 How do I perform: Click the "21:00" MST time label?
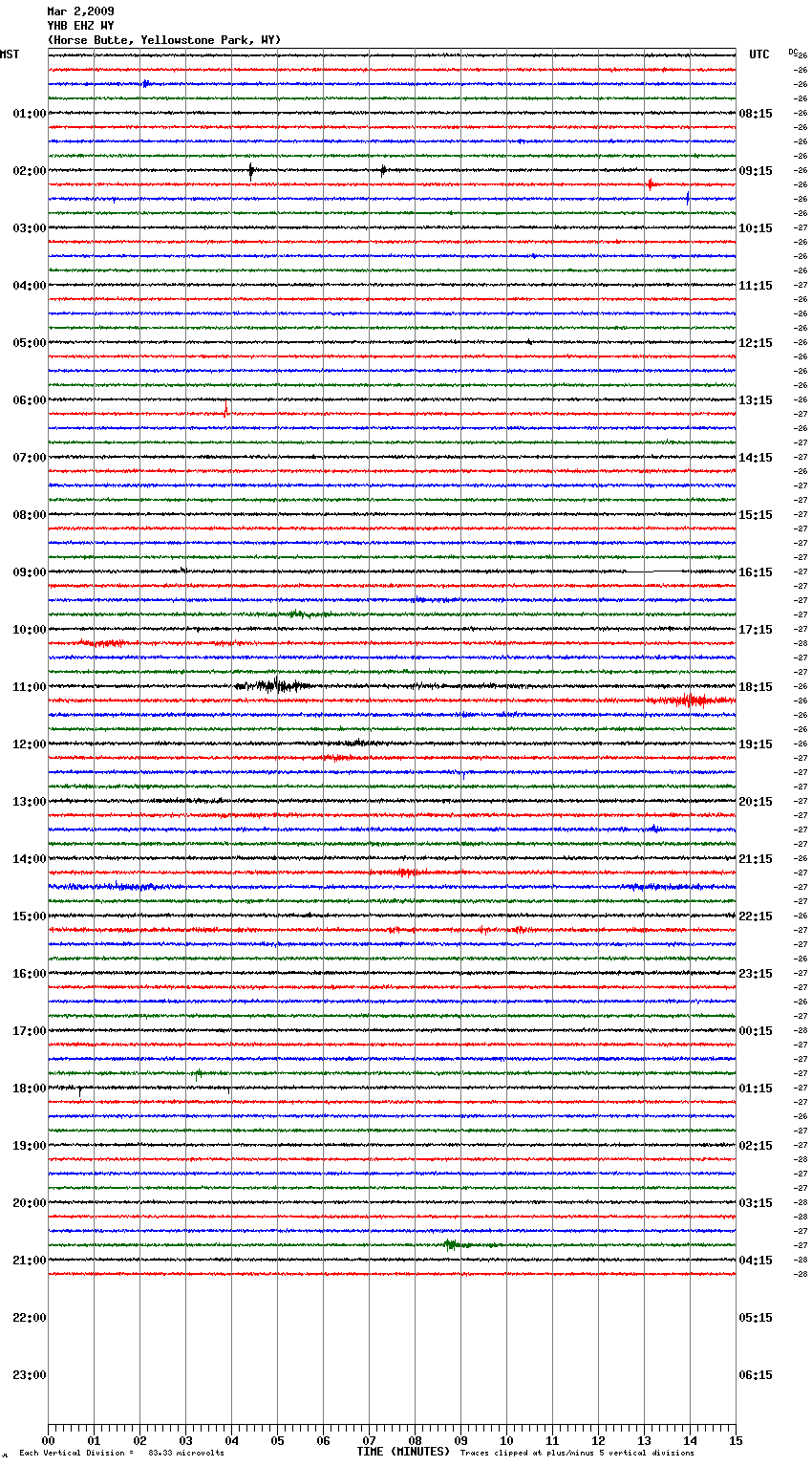click(x=30, y=1261)
